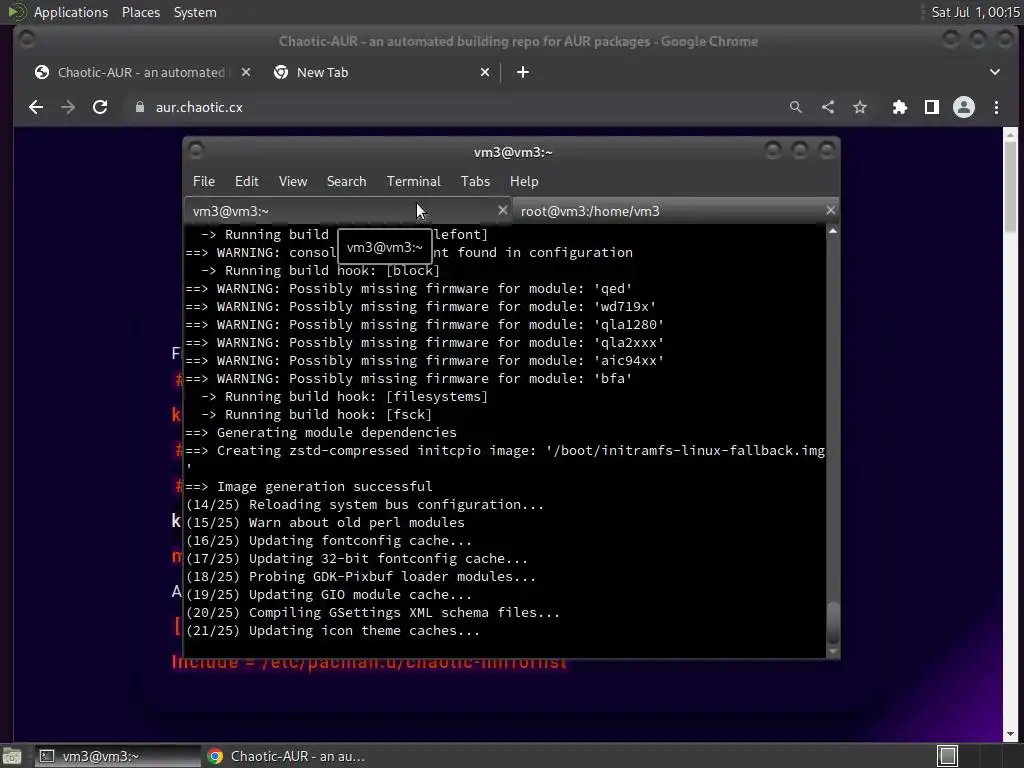
Task: Close the Chaotic-AUR browser tab
Action: pos(246,72)
